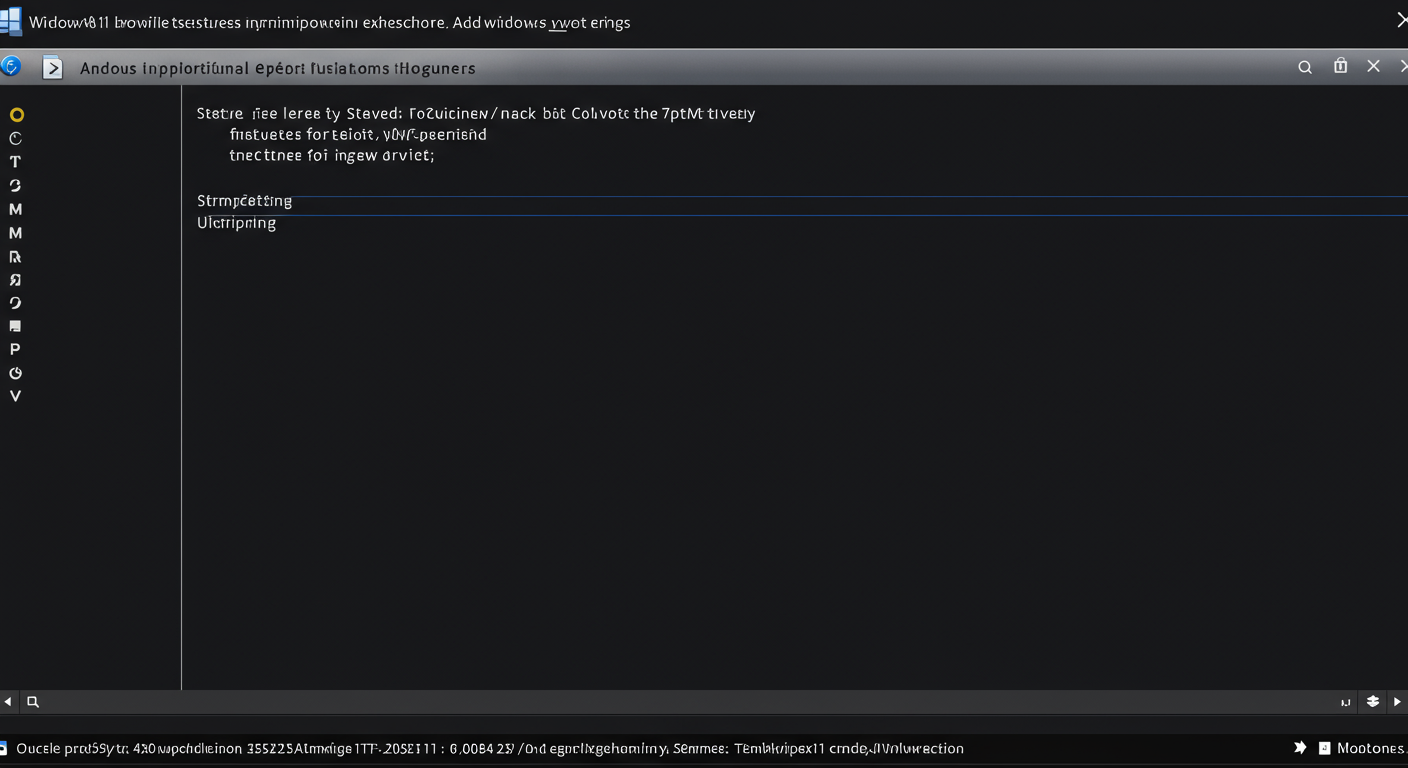Click the left arrow on the bottom scrollbar
1408x768 pixels.
(x=8, y=702)
